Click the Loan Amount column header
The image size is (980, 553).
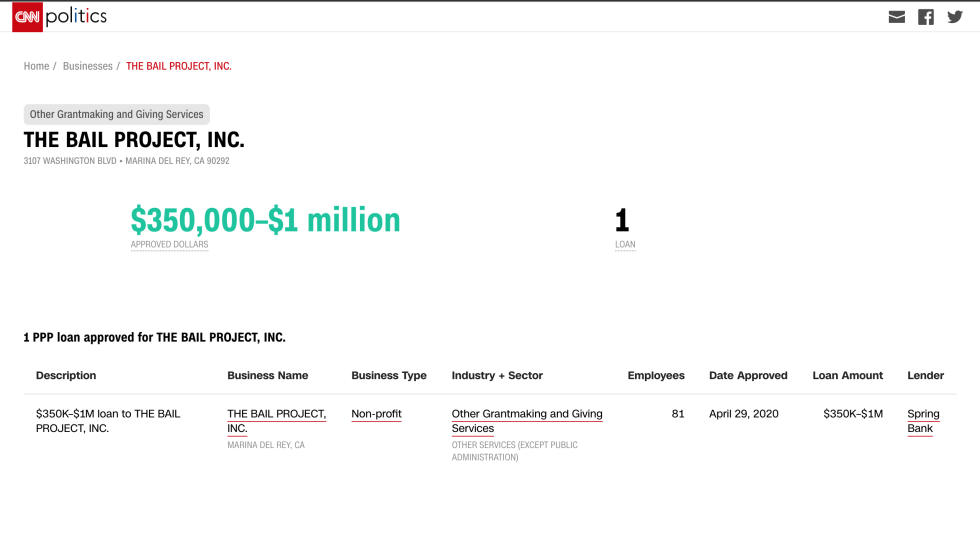[848, 376]
